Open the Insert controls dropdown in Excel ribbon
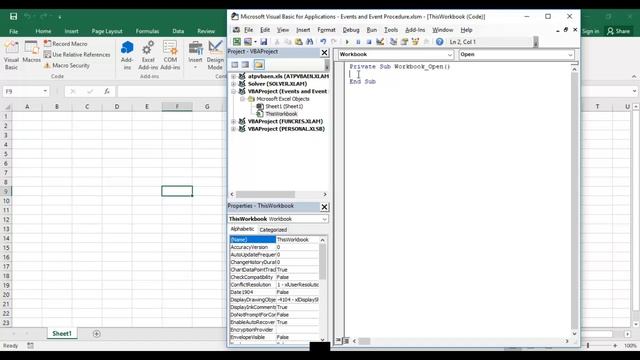Screen dimensions: 640x360 195,55
